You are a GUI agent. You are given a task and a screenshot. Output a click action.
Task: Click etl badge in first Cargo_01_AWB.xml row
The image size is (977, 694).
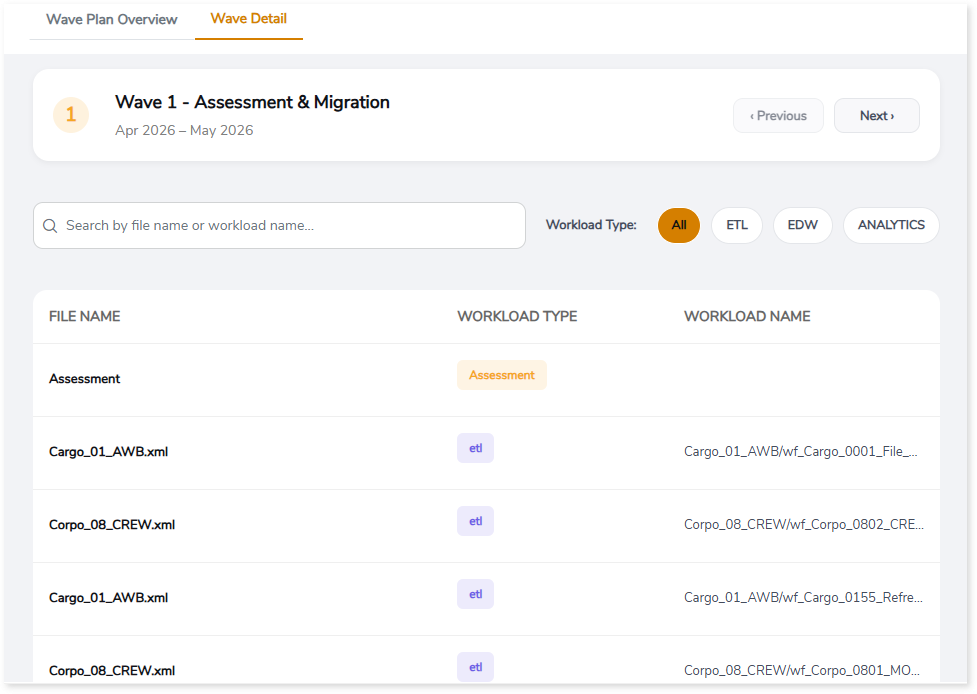[475, 448]
